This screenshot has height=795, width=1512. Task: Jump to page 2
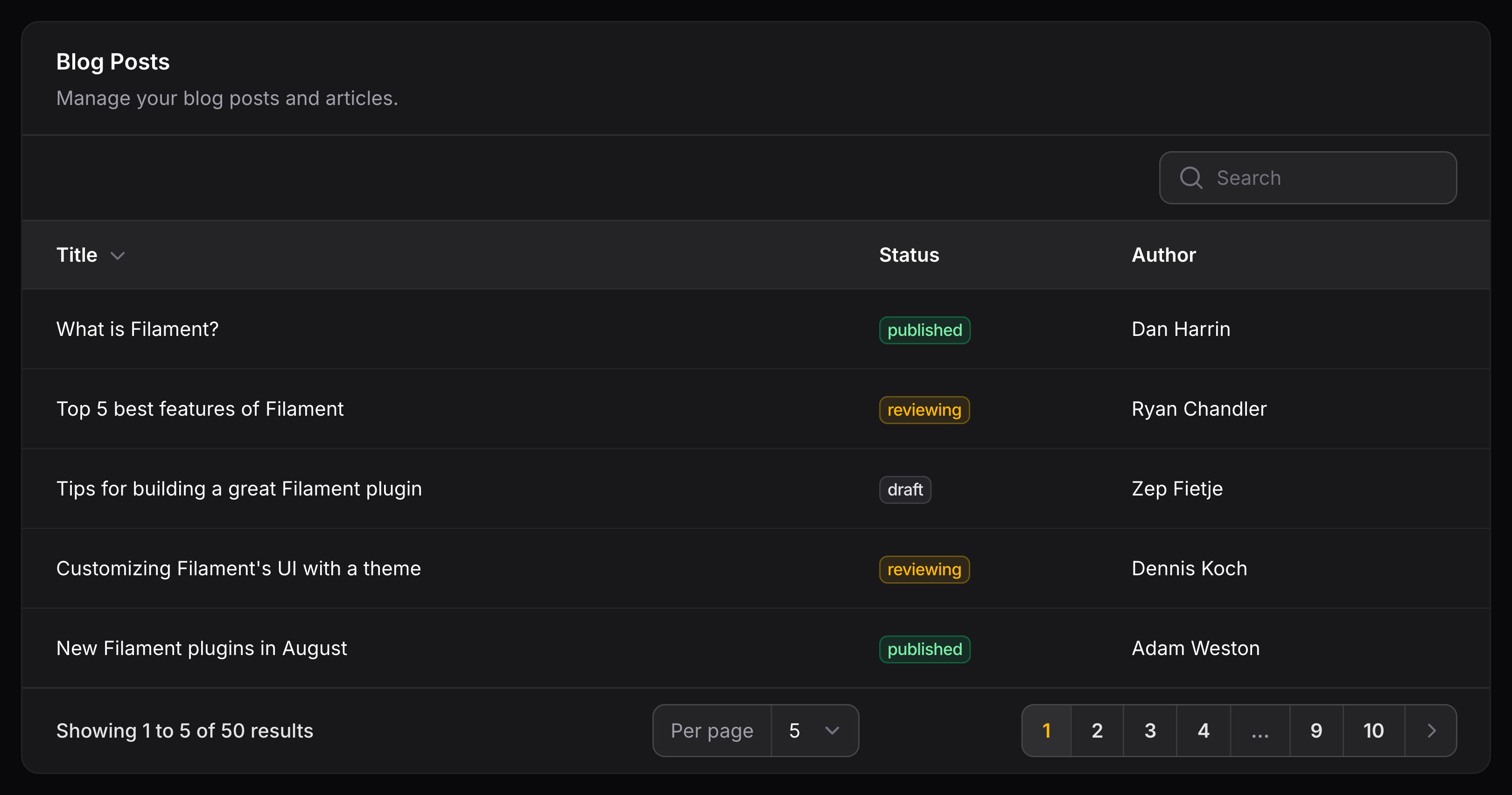click(1097, 731)
